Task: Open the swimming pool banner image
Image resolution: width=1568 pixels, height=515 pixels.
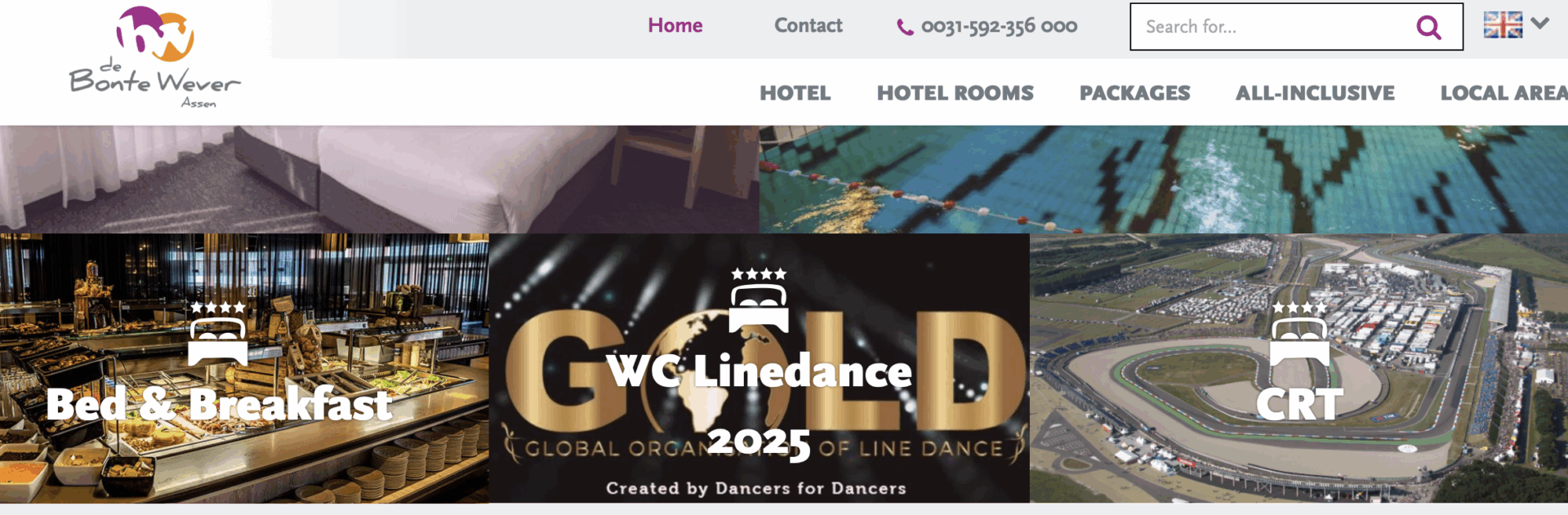Action: pyautogui.click(x=1164, y=180)
